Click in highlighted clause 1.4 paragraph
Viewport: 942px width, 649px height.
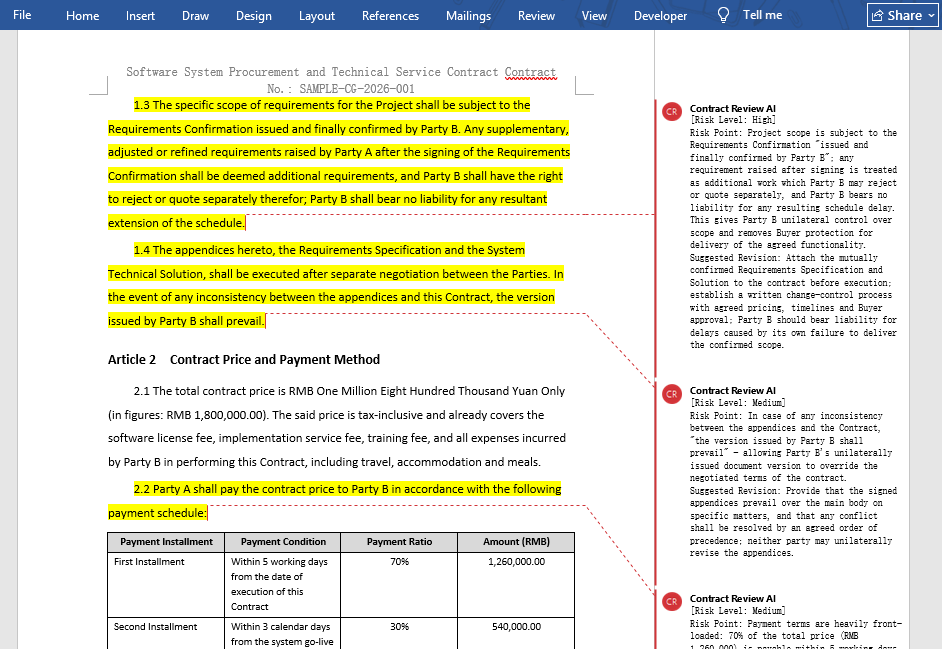[335, 285]
